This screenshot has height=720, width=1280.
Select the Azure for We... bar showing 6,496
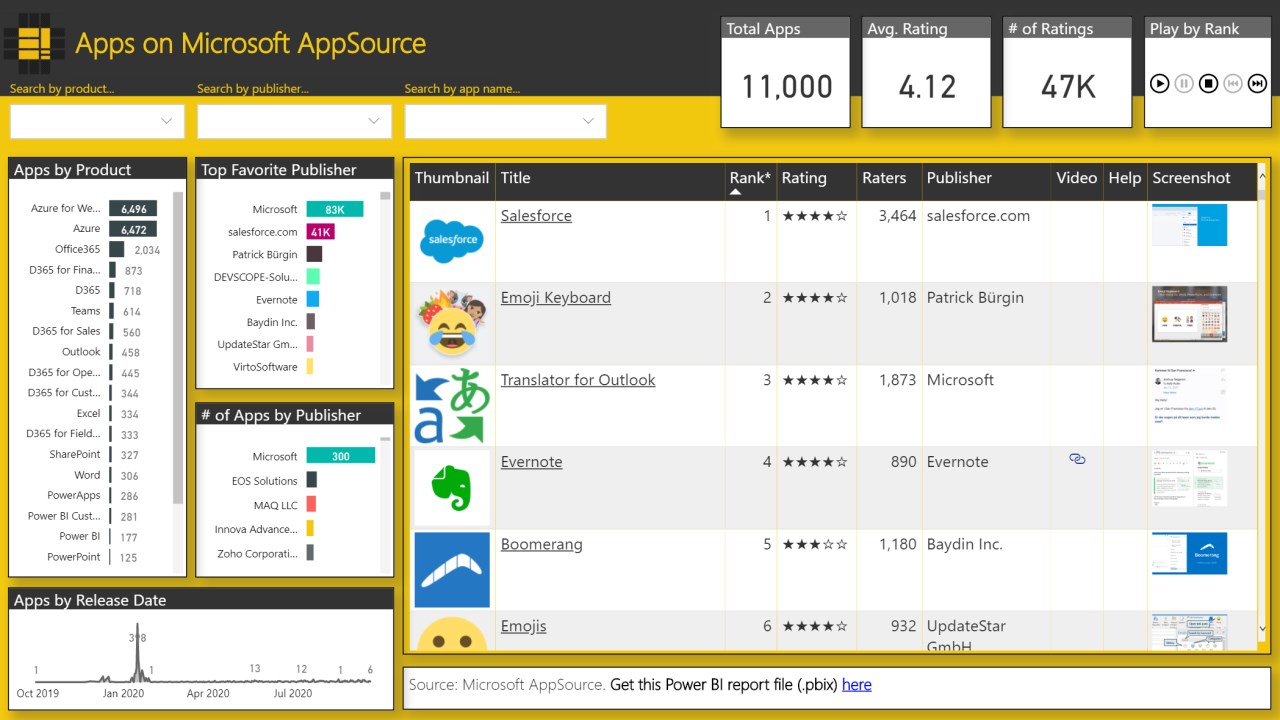pyautogui.click(x=133, y=209)
